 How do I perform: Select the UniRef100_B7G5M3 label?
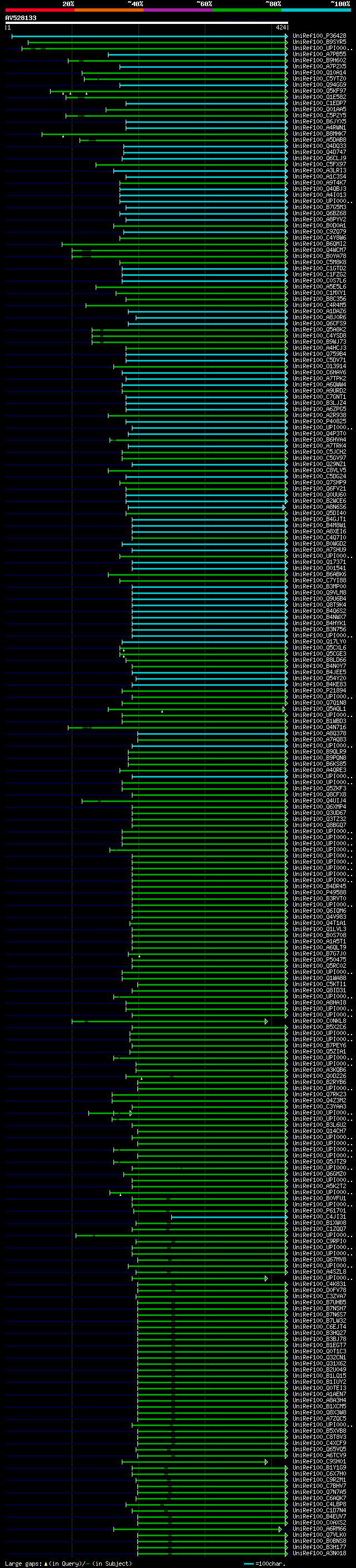319,207
